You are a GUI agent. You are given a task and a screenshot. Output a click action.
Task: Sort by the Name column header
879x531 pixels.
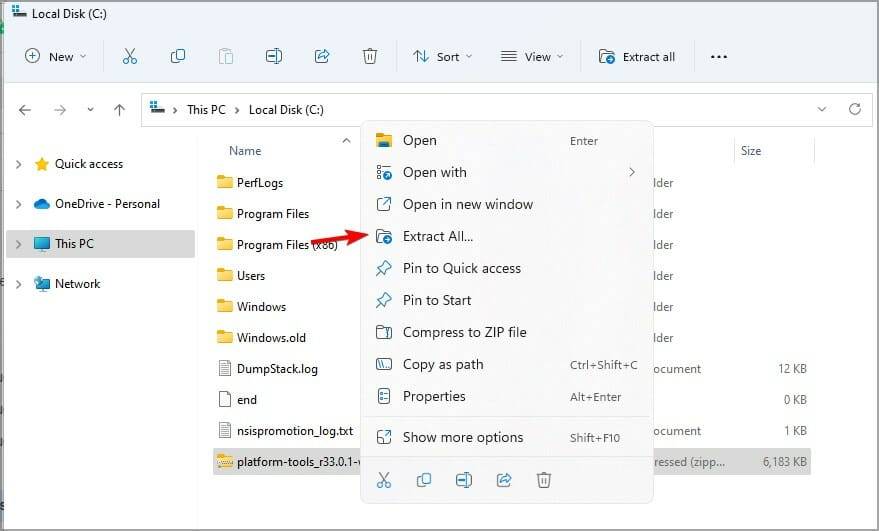(x=245, y=151)
